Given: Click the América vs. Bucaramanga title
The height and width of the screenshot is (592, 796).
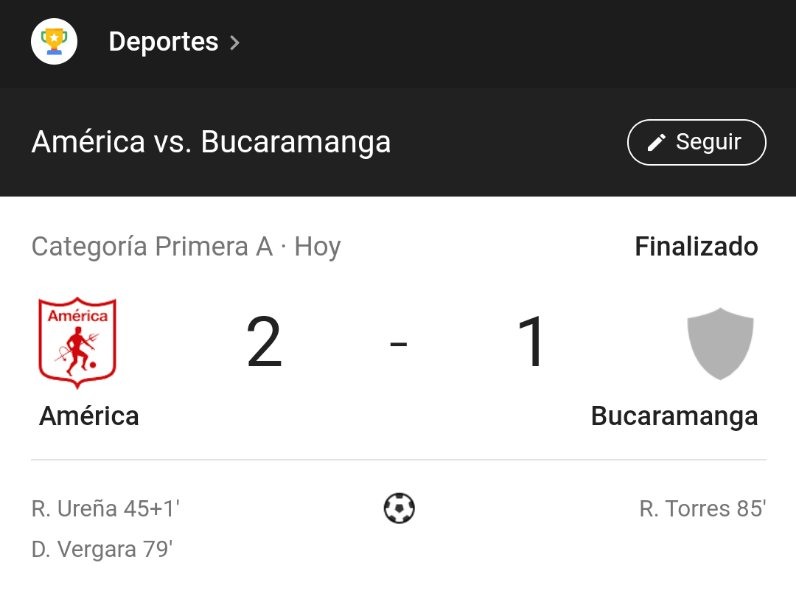Looking at the screenshot, I should click(x=211, y=142).
